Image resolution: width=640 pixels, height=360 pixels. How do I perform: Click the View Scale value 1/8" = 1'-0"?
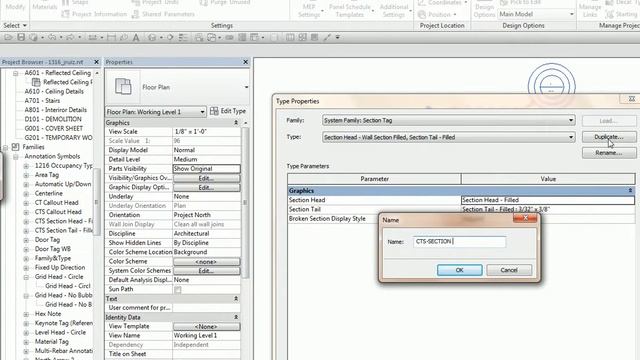[x=207, y=131]
